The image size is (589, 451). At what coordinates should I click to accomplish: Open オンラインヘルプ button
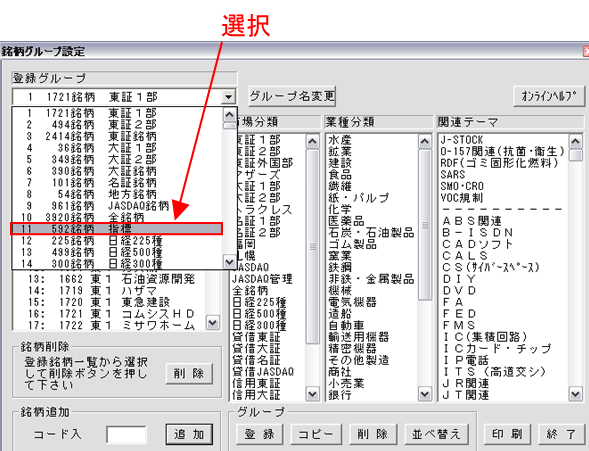pos(549,96)
